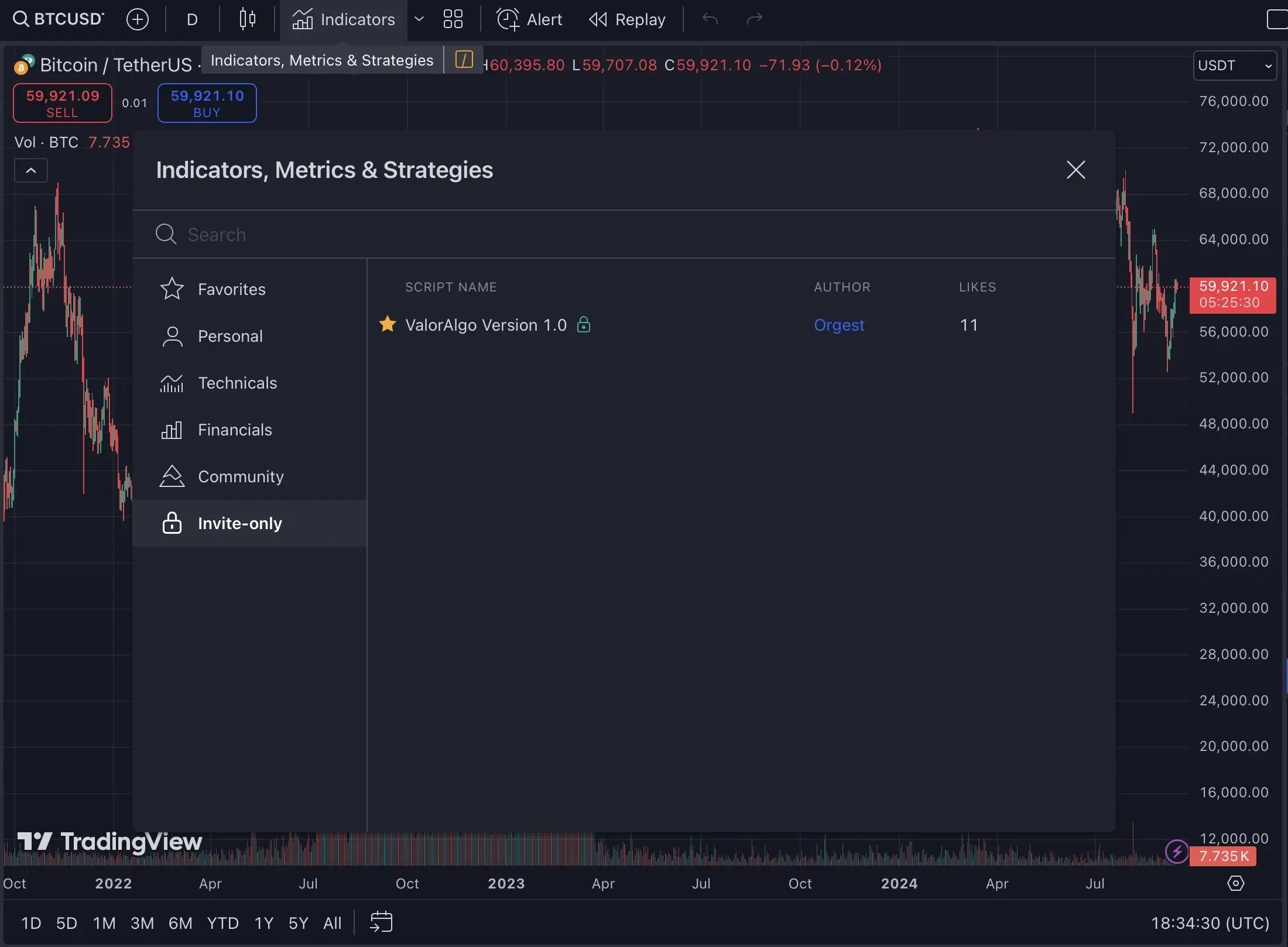Screen dimensions: 1288x947
Task: Select the Favorites category
Action: [250, 289]
